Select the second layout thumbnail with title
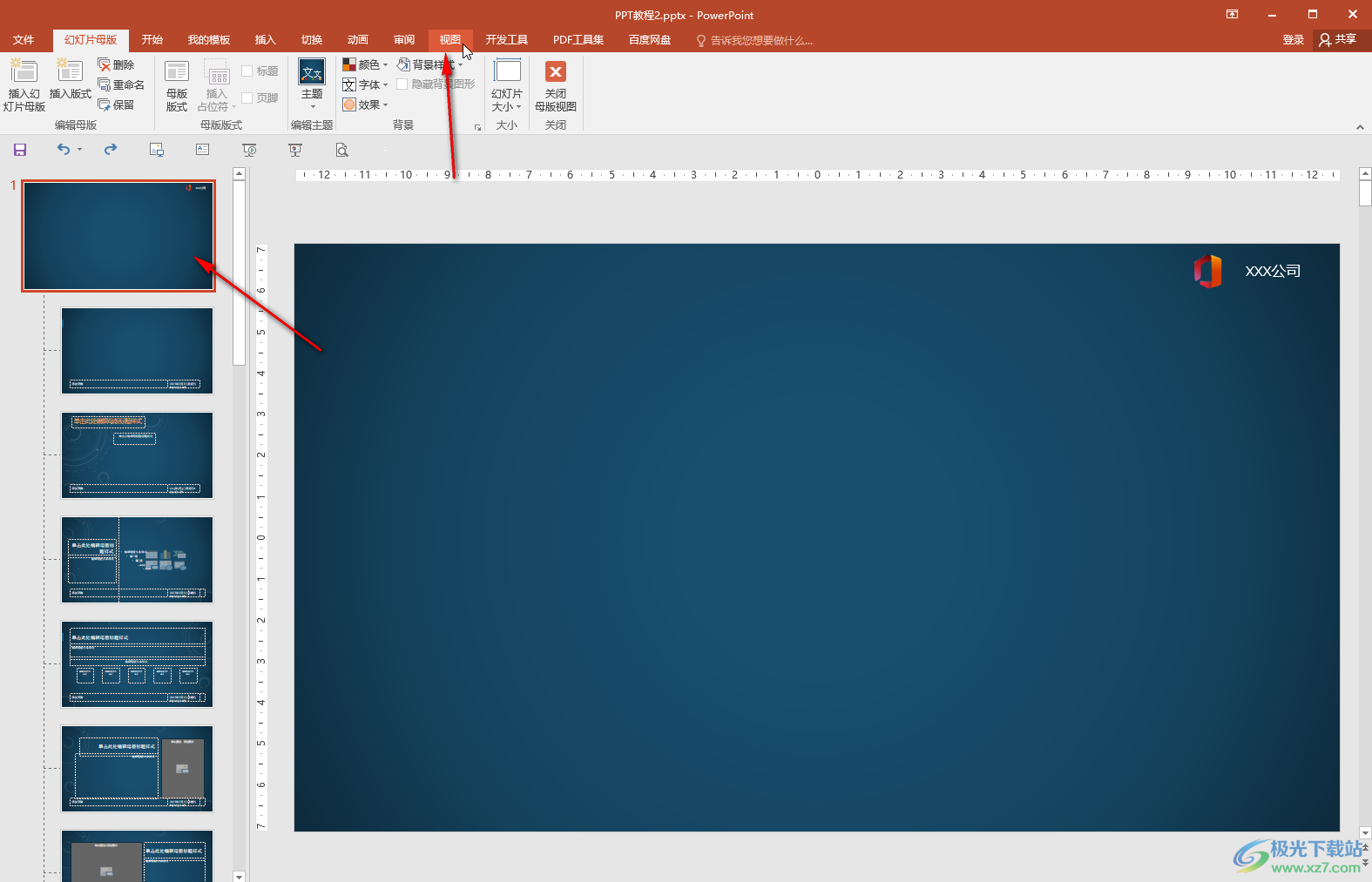The height and width of the screenshot is (882, 1372). coord(137,455)
